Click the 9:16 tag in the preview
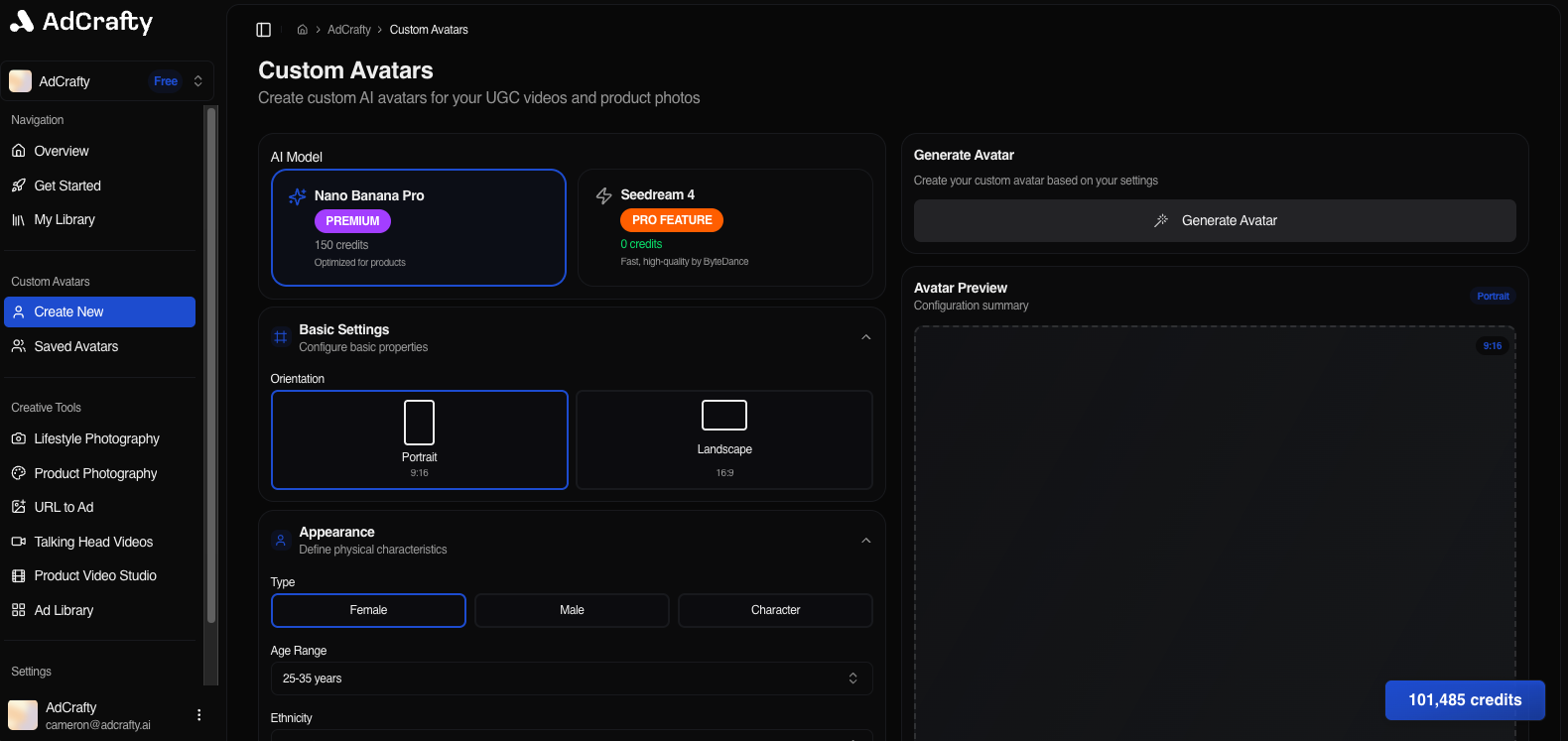1568x741 pixels. [1493, 346]
